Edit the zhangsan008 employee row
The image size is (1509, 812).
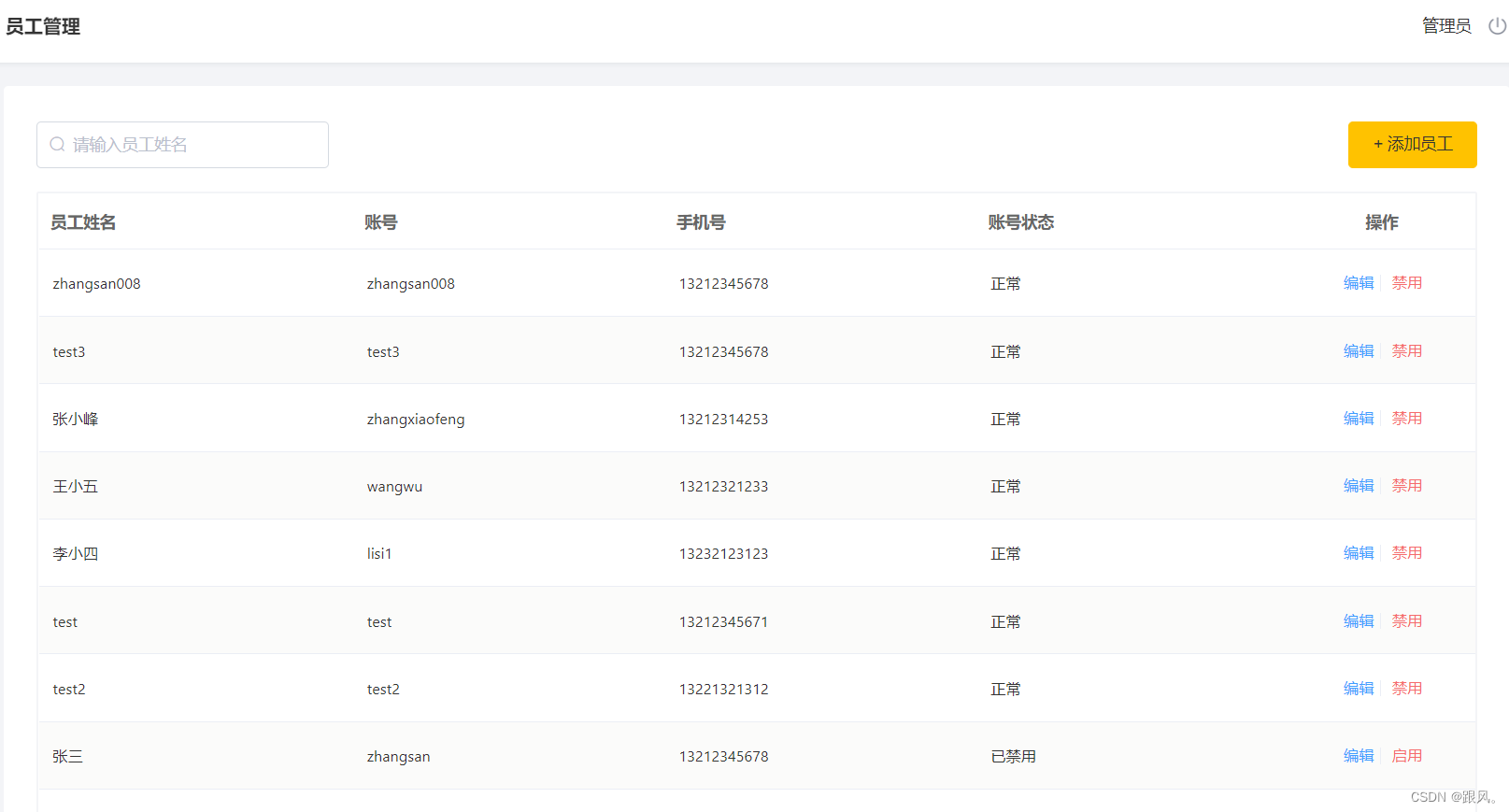(1359, 283)
